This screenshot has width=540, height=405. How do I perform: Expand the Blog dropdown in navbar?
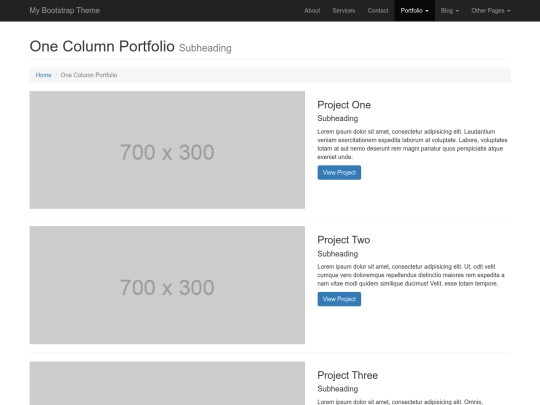coord(449,11)
